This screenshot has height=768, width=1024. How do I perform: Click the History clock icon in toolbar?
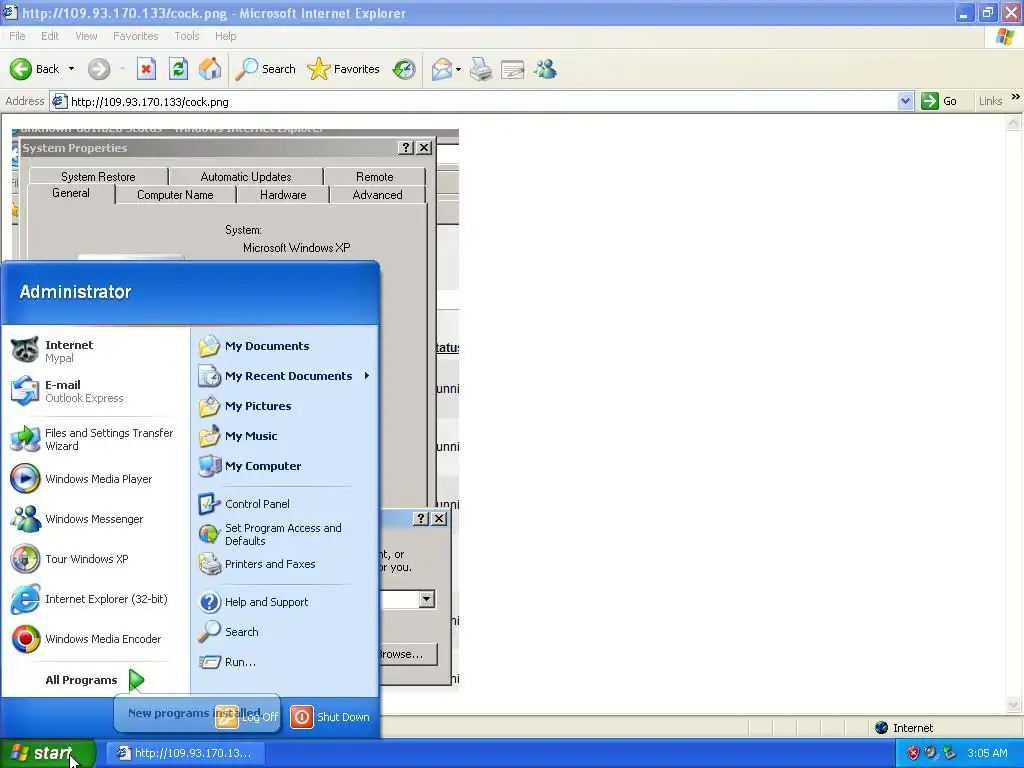pyautogui.click(x=404, y=69)
